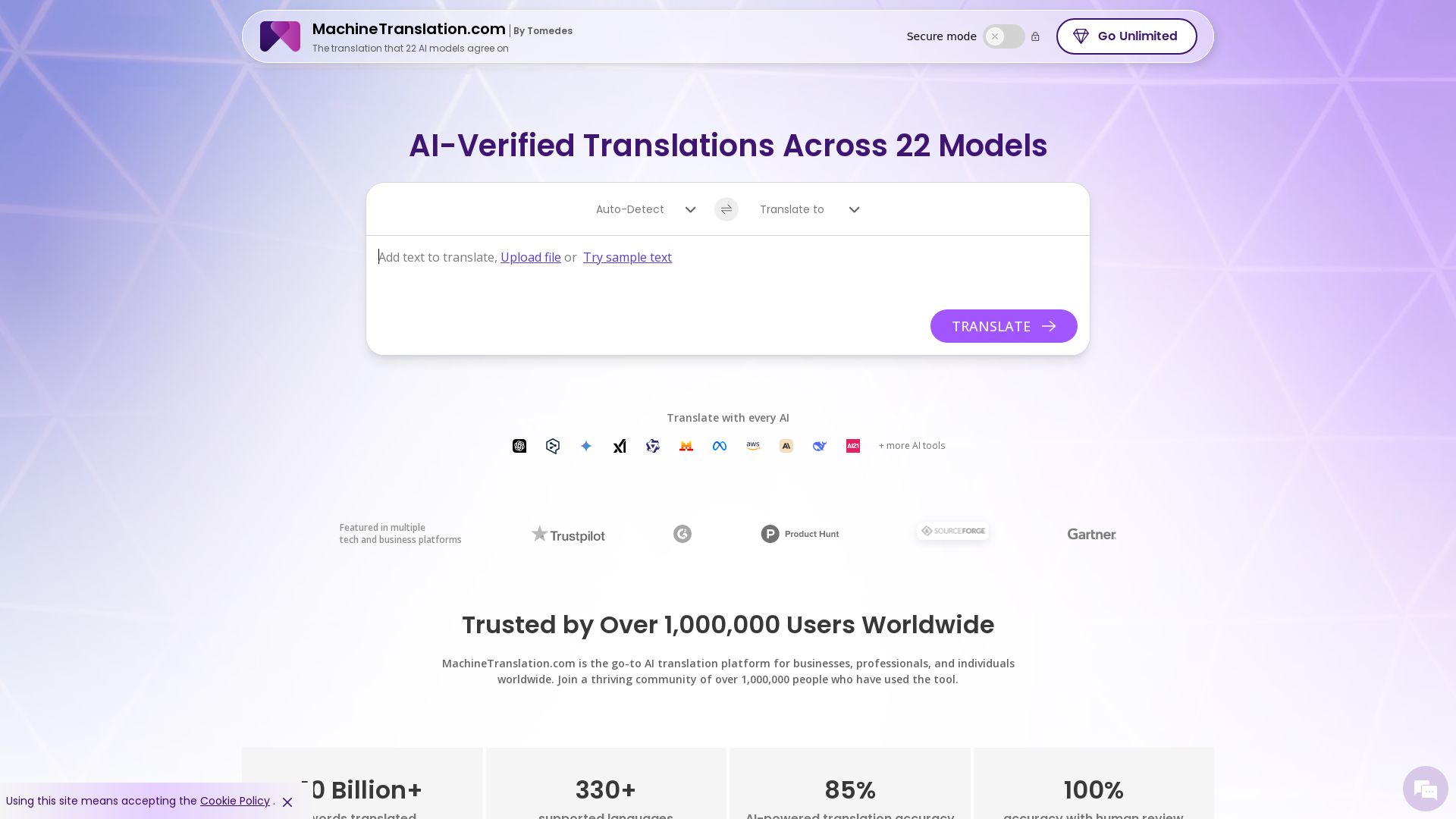Open the Auto-Detect source language dropdown
Screen dimensions: 1456x819
click(x=645, y=209)
